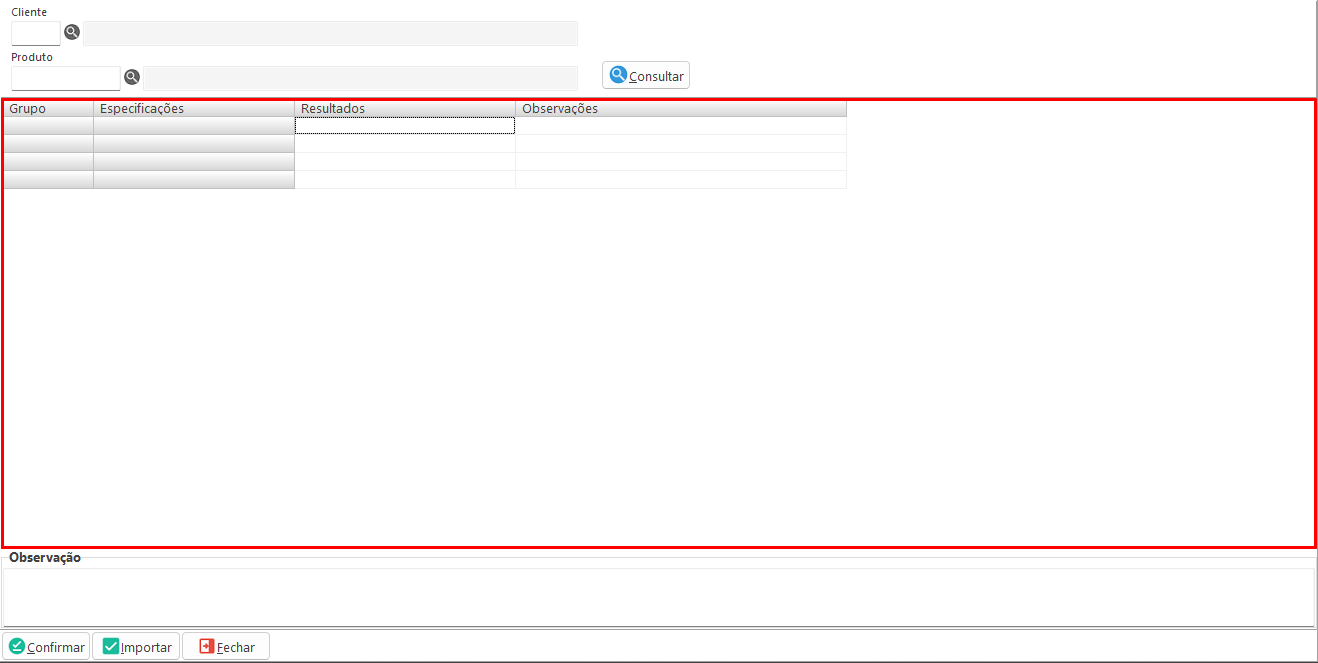Select the second row Resultados cell

(405, 144)
